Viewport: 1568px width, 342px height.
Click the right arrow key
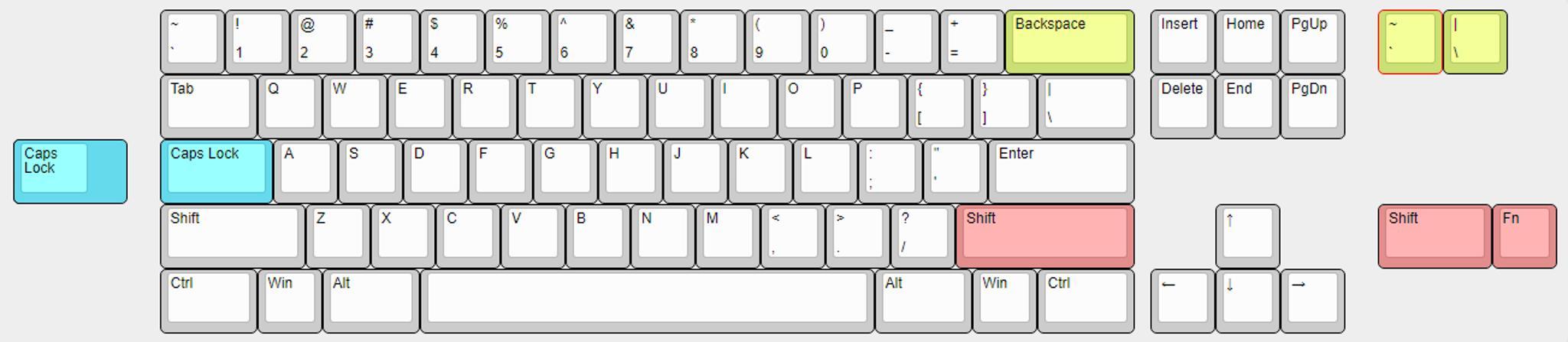[1312, 301]
